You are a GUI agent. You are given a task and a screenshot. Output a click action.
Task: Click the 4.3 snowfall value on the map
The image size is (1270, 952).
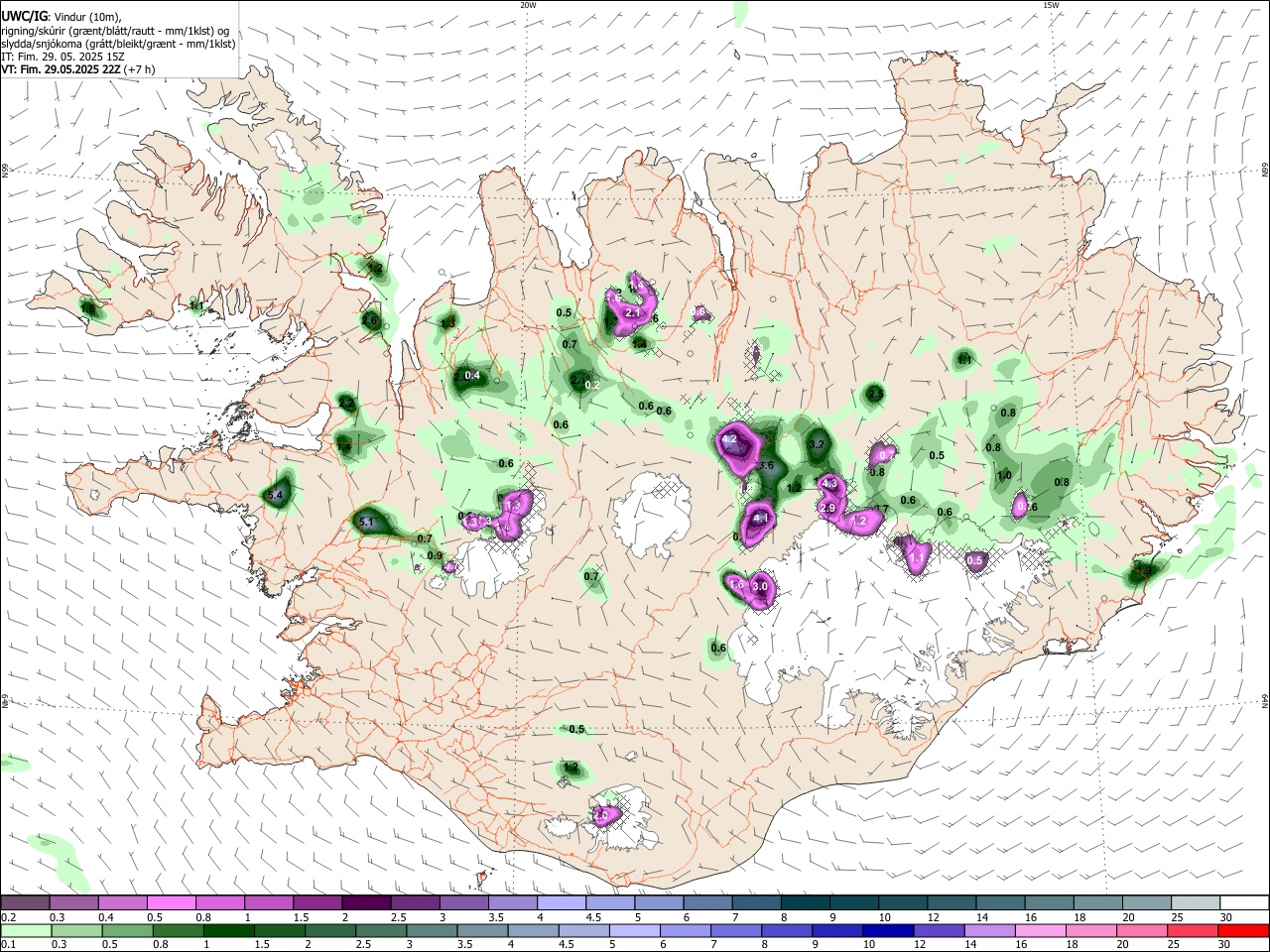click(x=831, y=483)
